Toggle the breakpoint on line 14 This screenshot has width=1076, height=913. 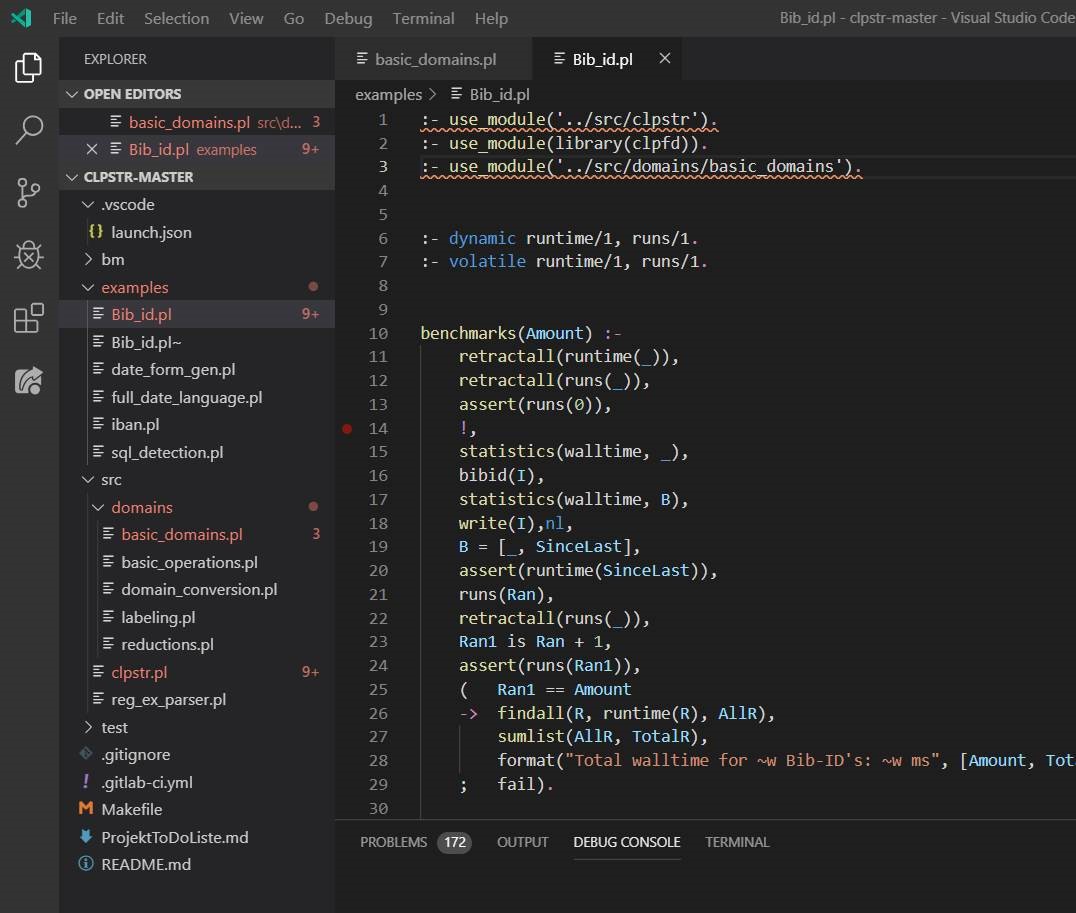pos(346,428)
